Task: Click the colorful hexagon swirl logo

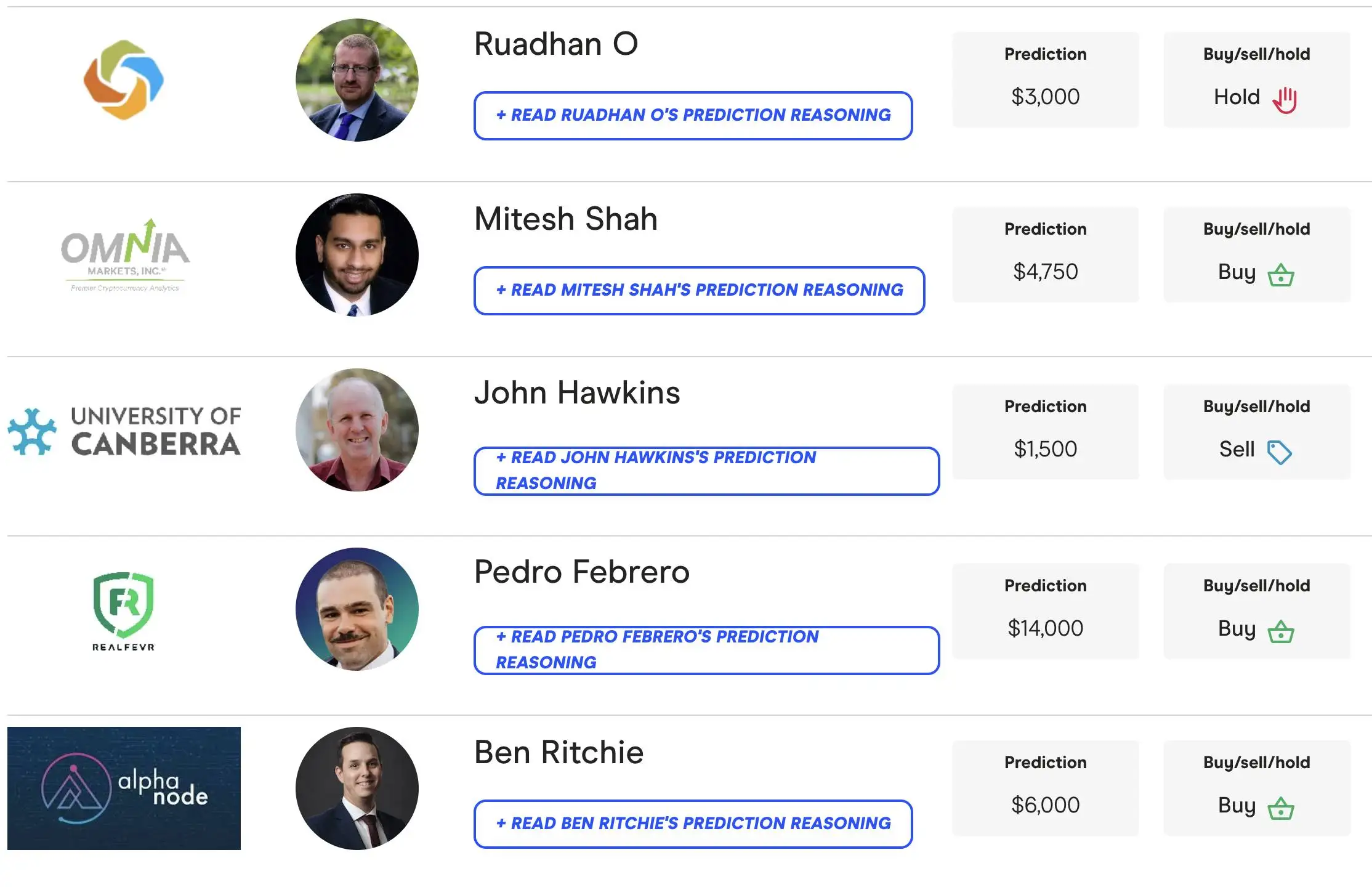Action: click(124, 80)
